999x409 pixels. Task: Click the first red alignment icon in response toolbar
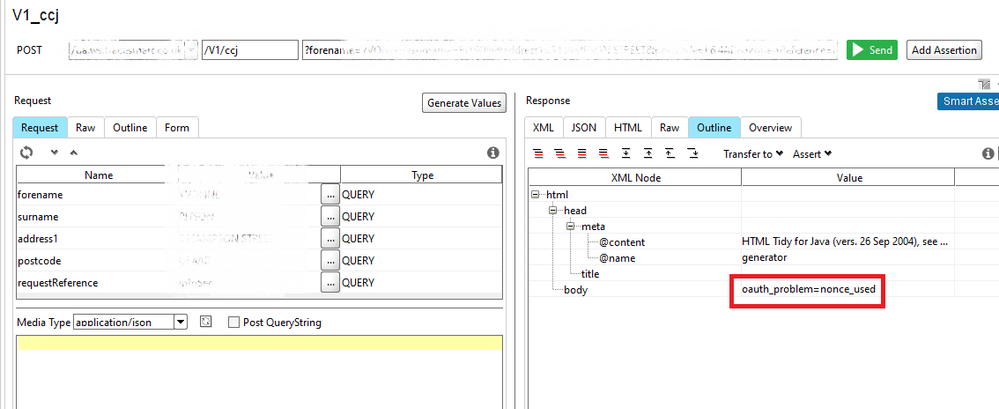pos(538,154)
